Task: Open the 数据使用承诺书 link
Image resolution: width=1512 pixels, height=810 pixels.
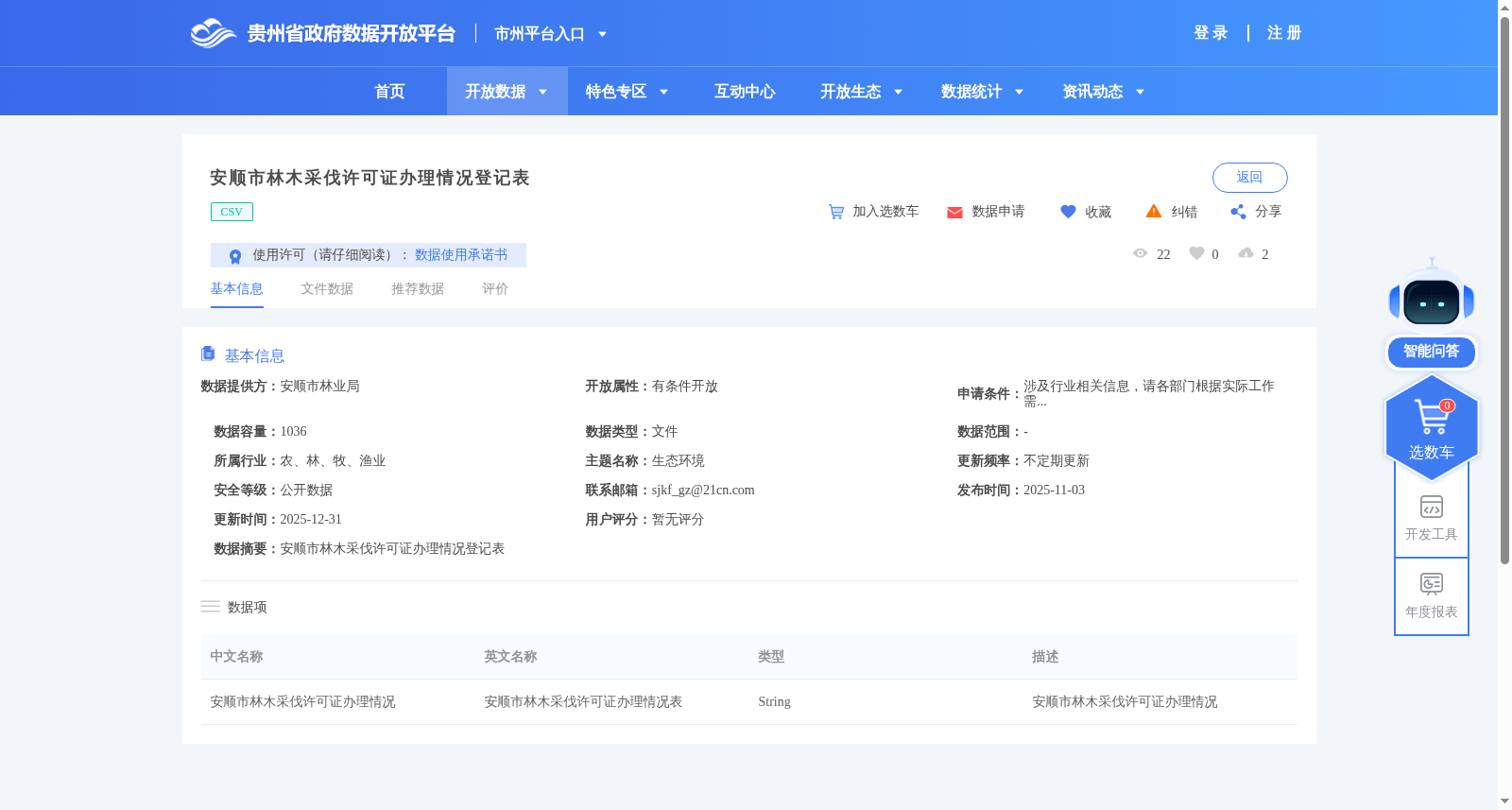Action: point(461,255)
